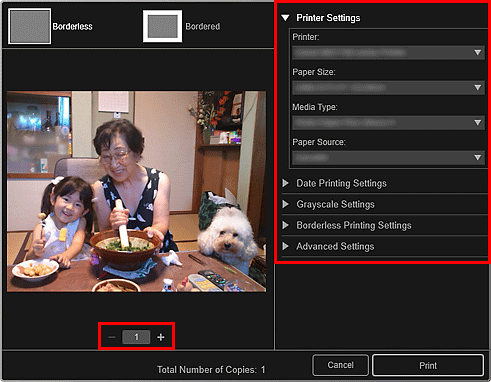Click the Borderless label

(x=72, y=26)
